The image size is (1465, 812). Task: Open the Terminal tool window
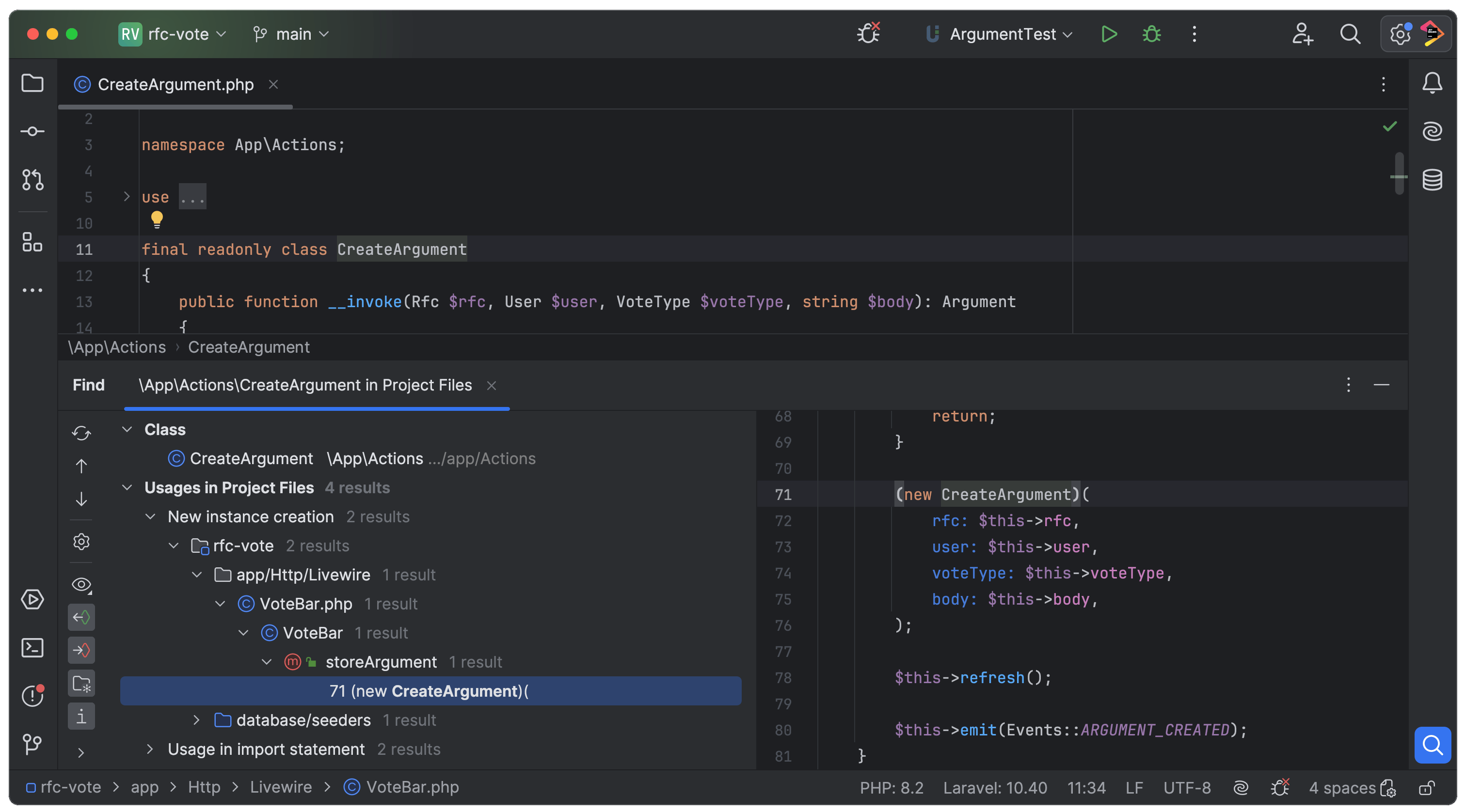click(x=32, y=648)
